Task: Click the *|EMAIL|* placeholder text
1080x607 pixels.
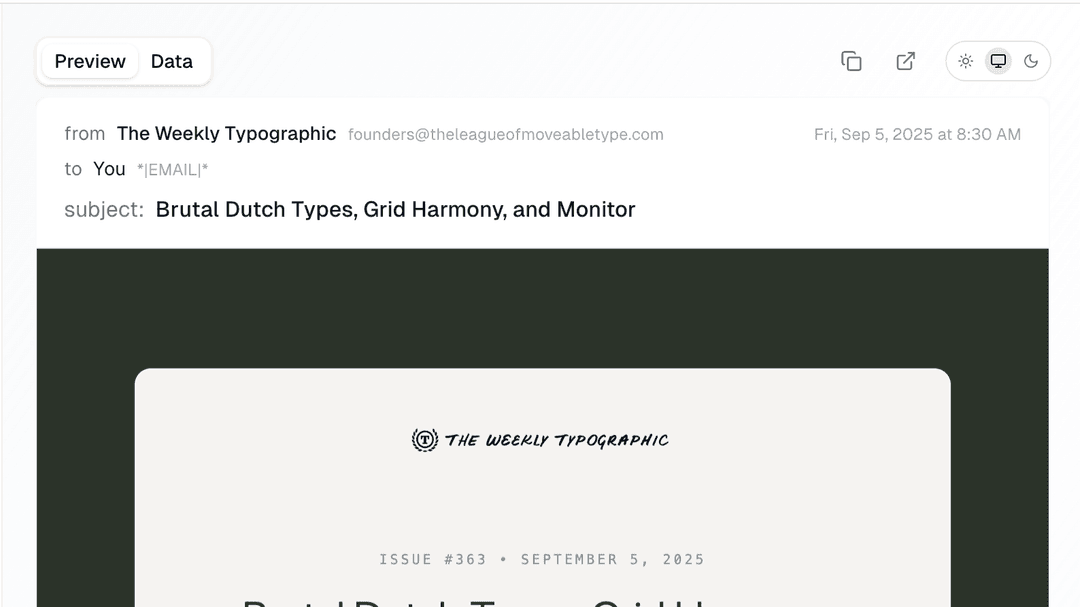Action: click(172, 170)
